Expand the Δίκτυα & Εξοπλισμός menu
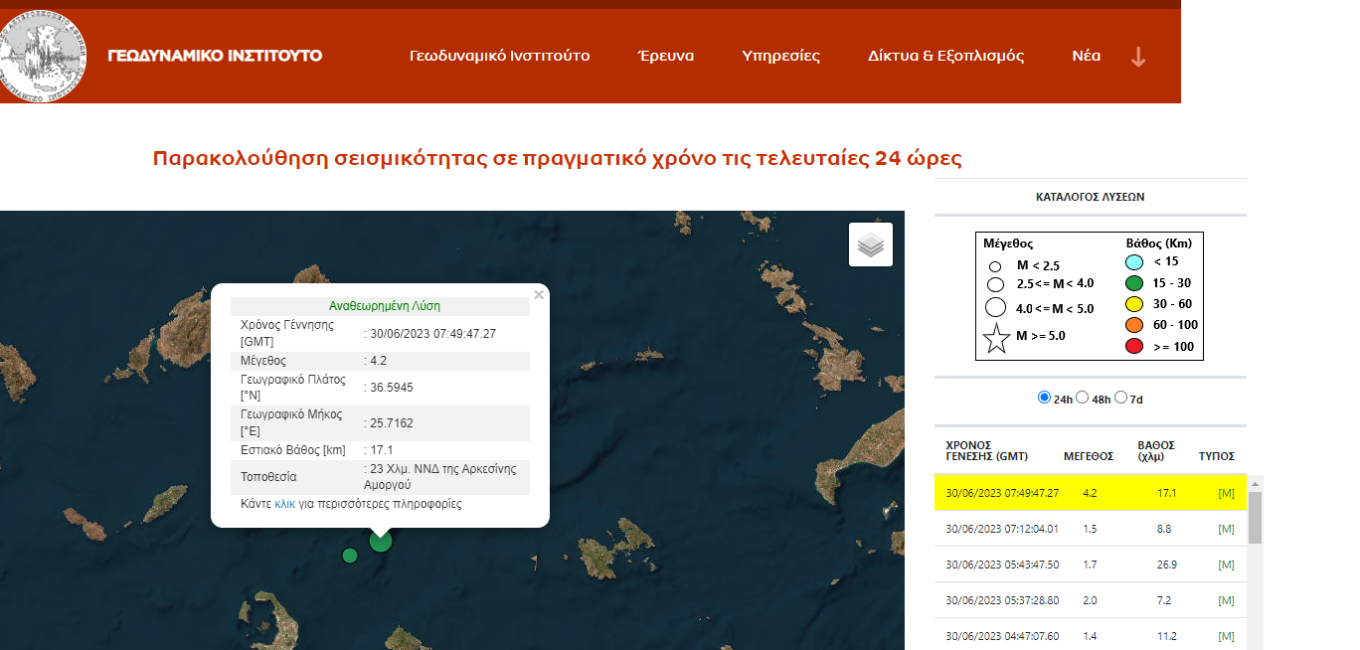The height and width of the screenshot is (650, 1360). point(945,56)
